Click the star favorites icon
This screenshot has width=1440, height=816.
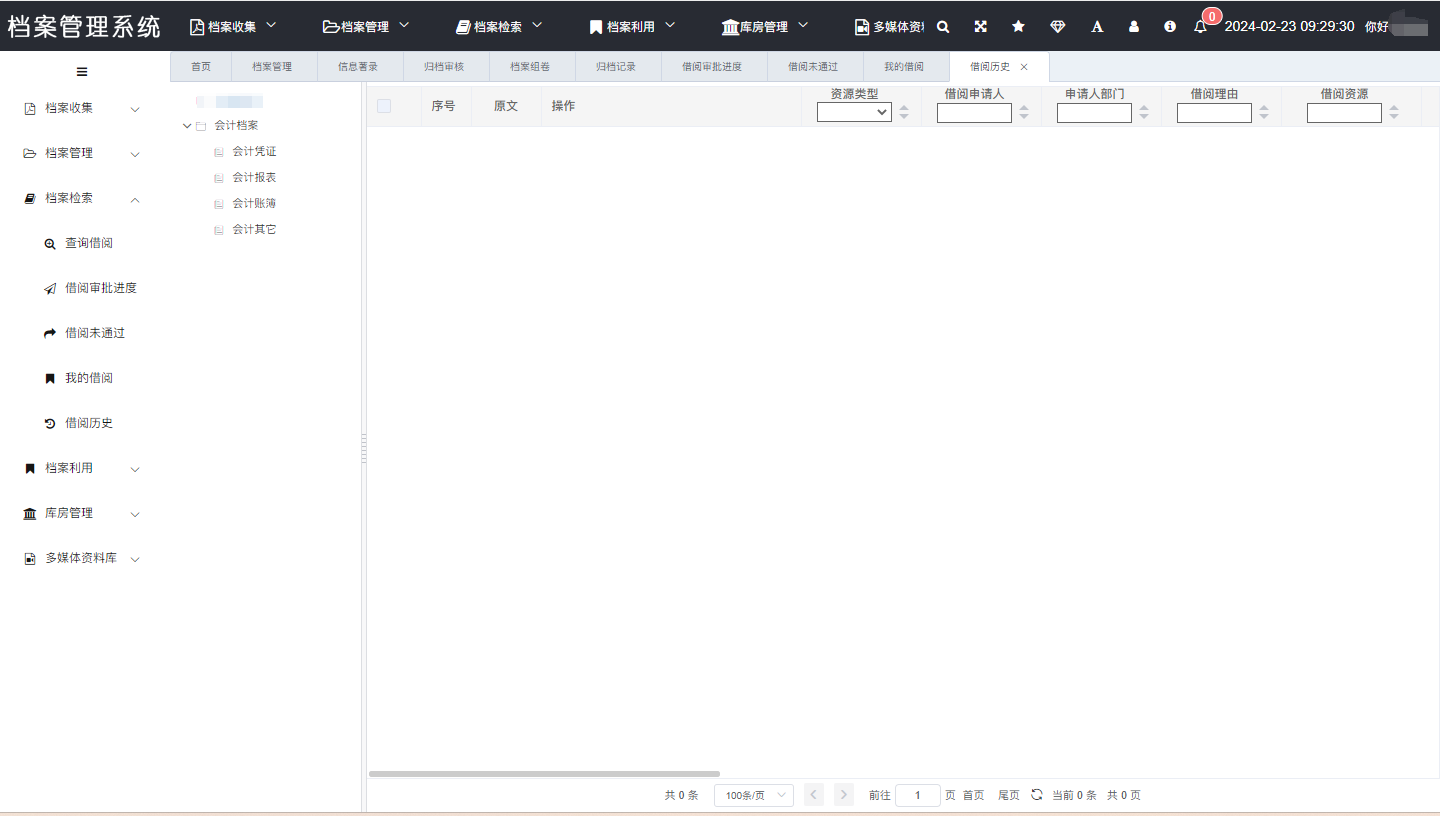tap(1018, 27)
